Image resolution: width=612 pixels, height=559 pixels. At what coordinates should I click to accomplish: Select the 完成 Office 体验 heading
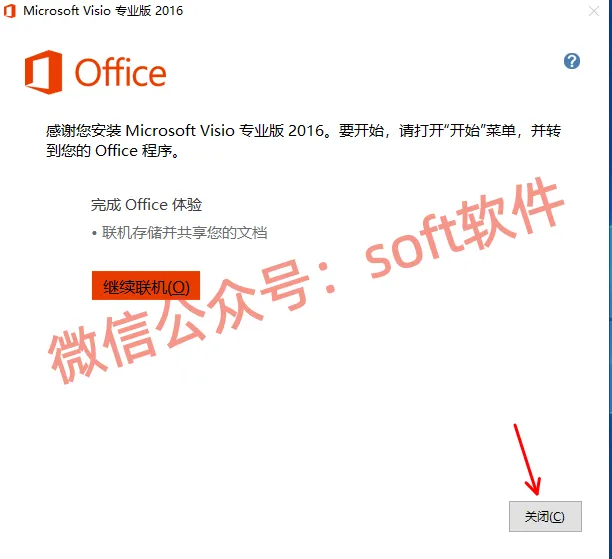click(x=146, y=205)
